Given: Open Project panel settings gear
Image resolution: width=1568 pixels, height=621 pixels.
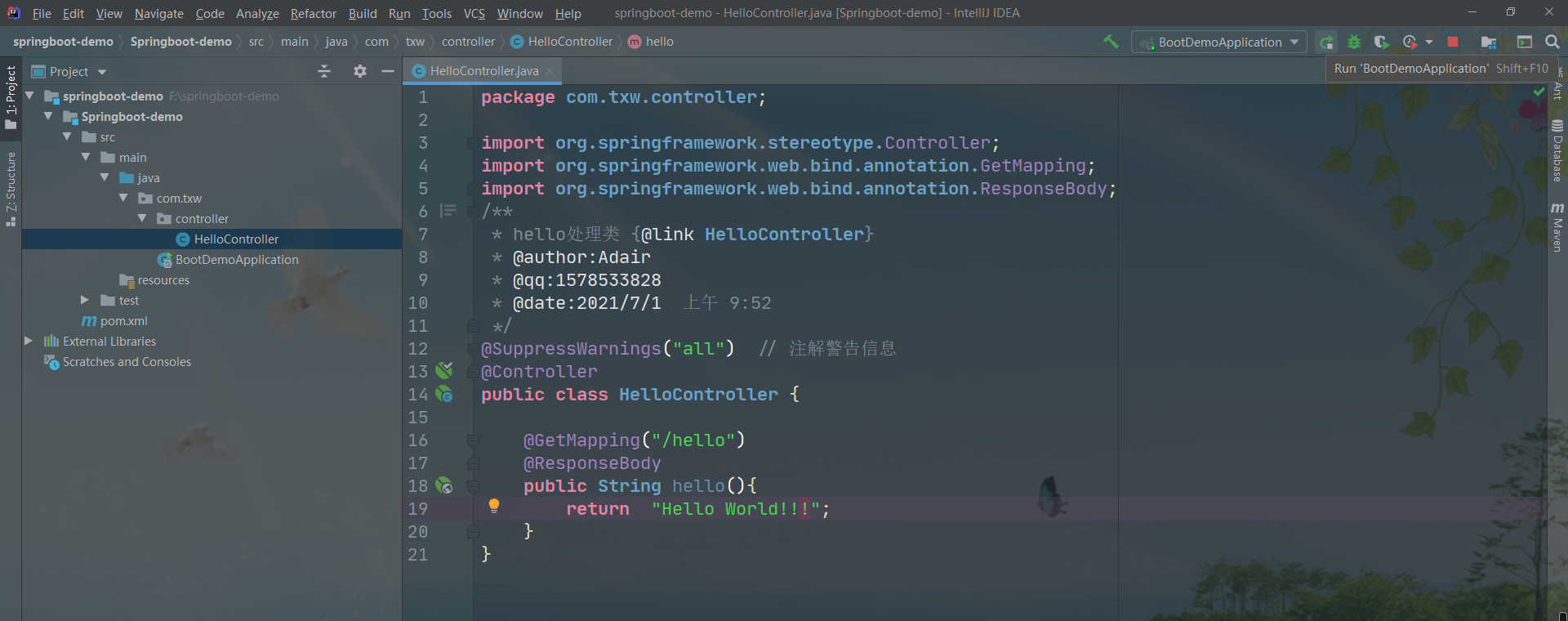Looking at the screenshot, I should coord(360,71).
